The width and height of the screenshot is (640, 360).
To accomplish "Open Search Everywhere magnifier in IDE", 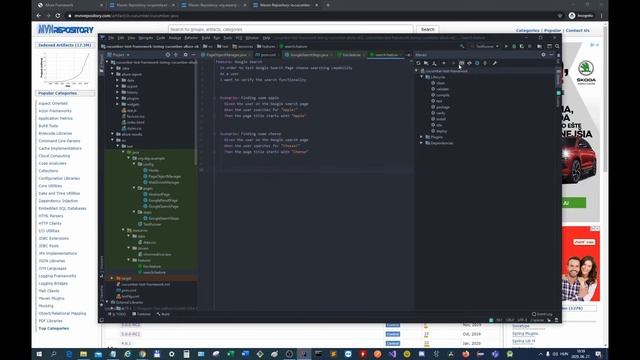I will tap(557, 47).
